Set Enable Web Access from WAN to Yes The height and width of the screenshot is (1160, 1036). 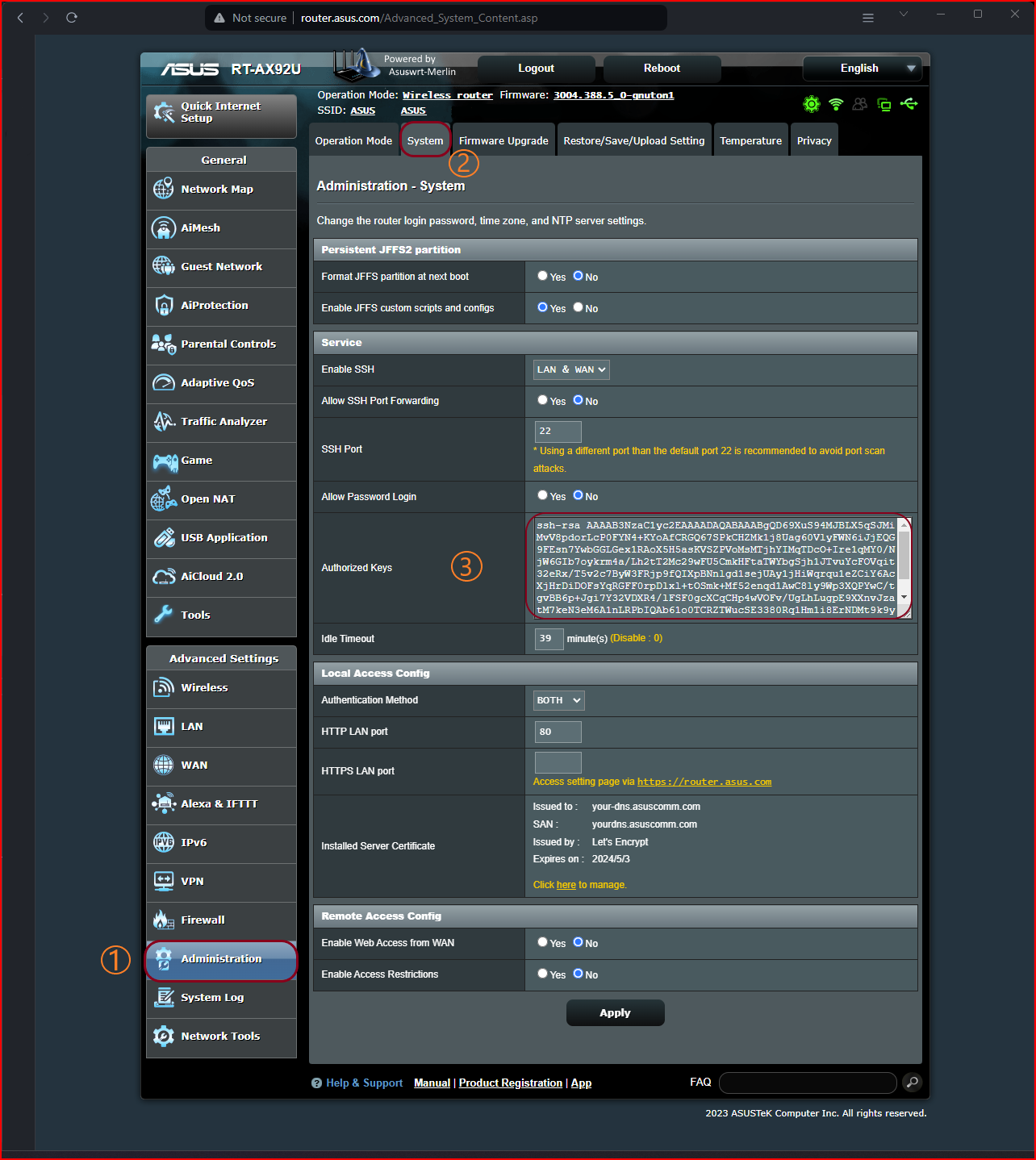click(542, 941)
